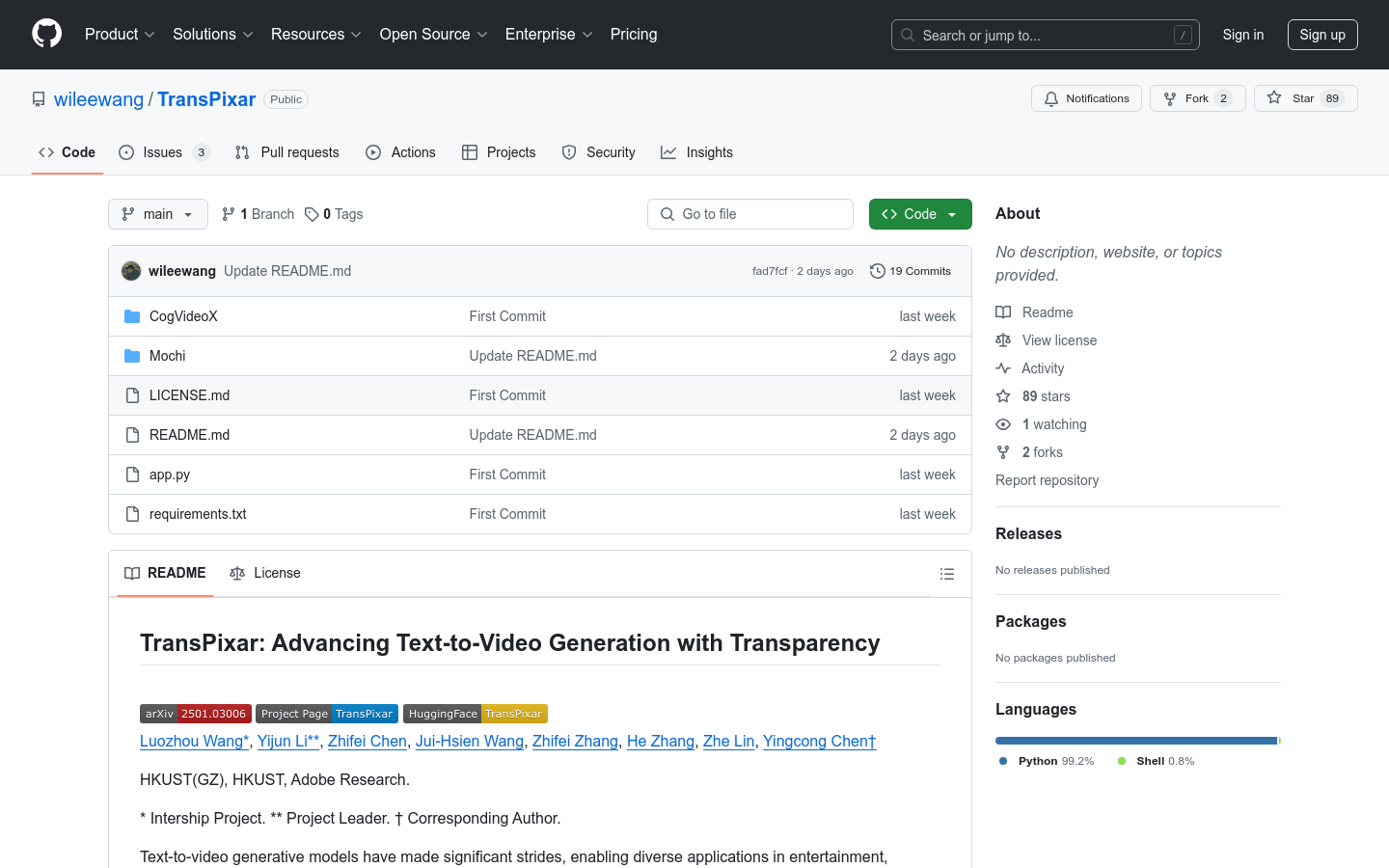
Task: Switch to the Actions tab
Action: [x=401, y=152]
